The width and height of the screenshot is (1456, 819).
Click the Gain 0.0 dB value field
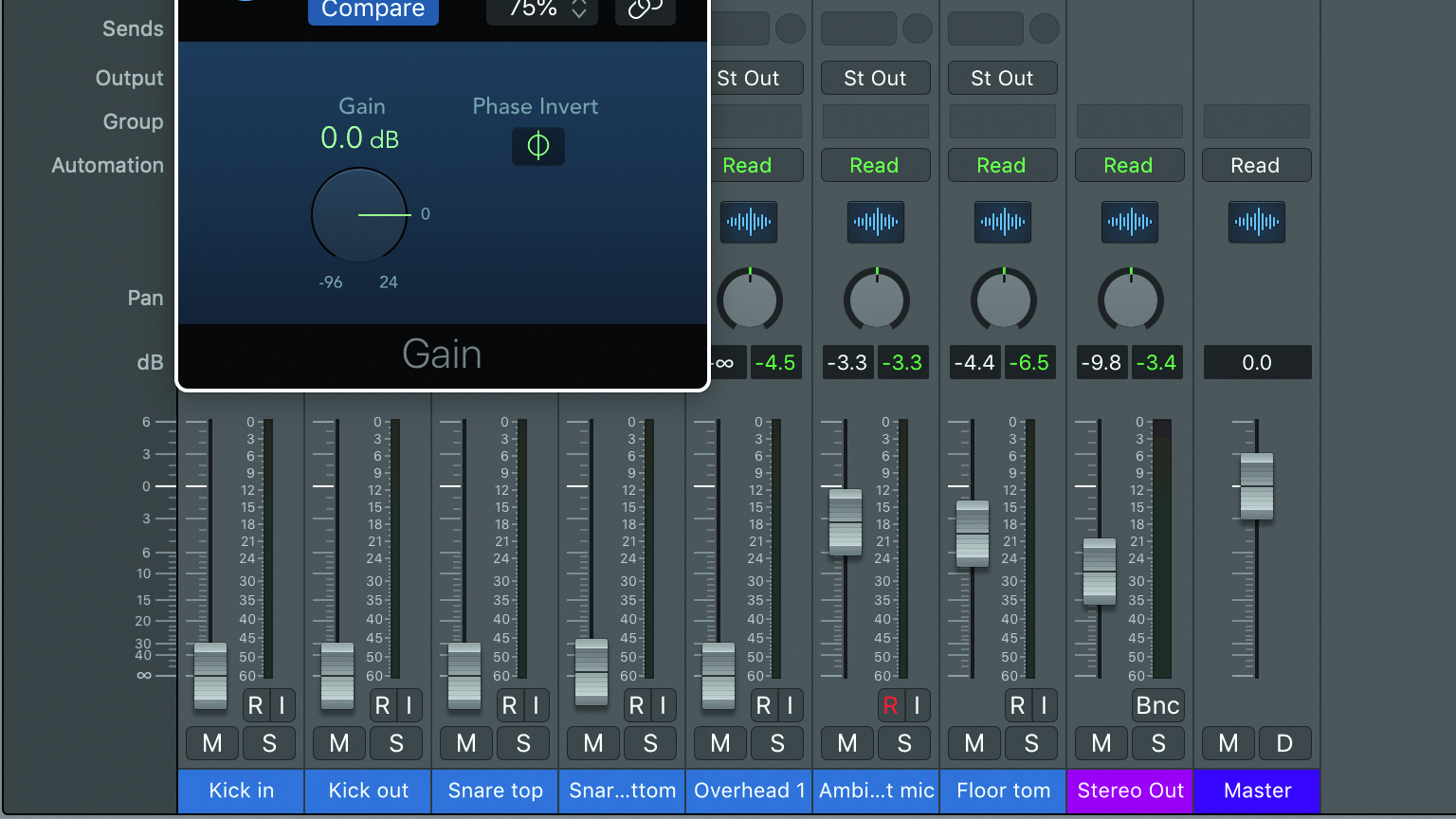pos(360,138)
